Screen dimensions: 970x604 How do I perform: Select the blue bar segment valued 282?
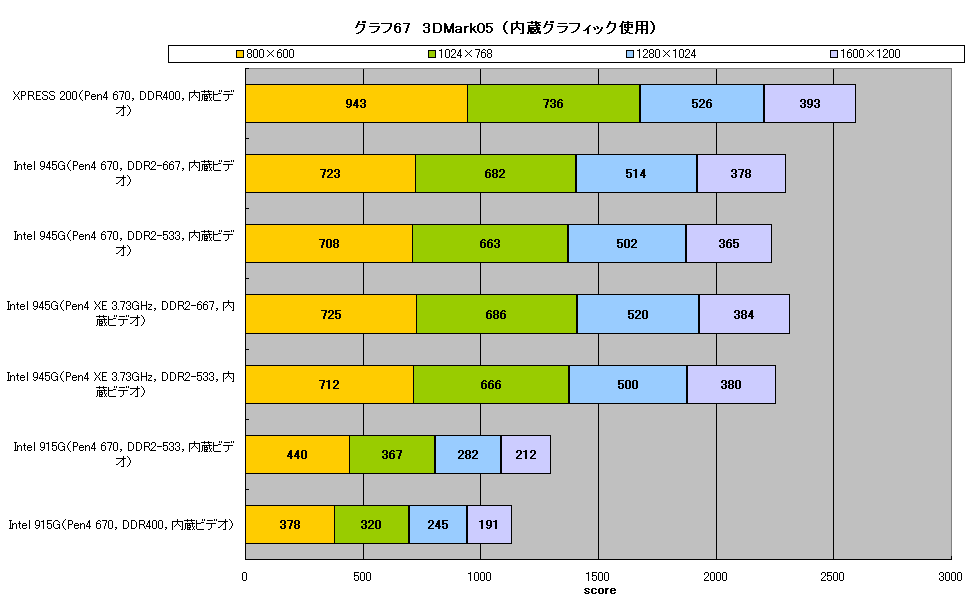click(468, 454)
